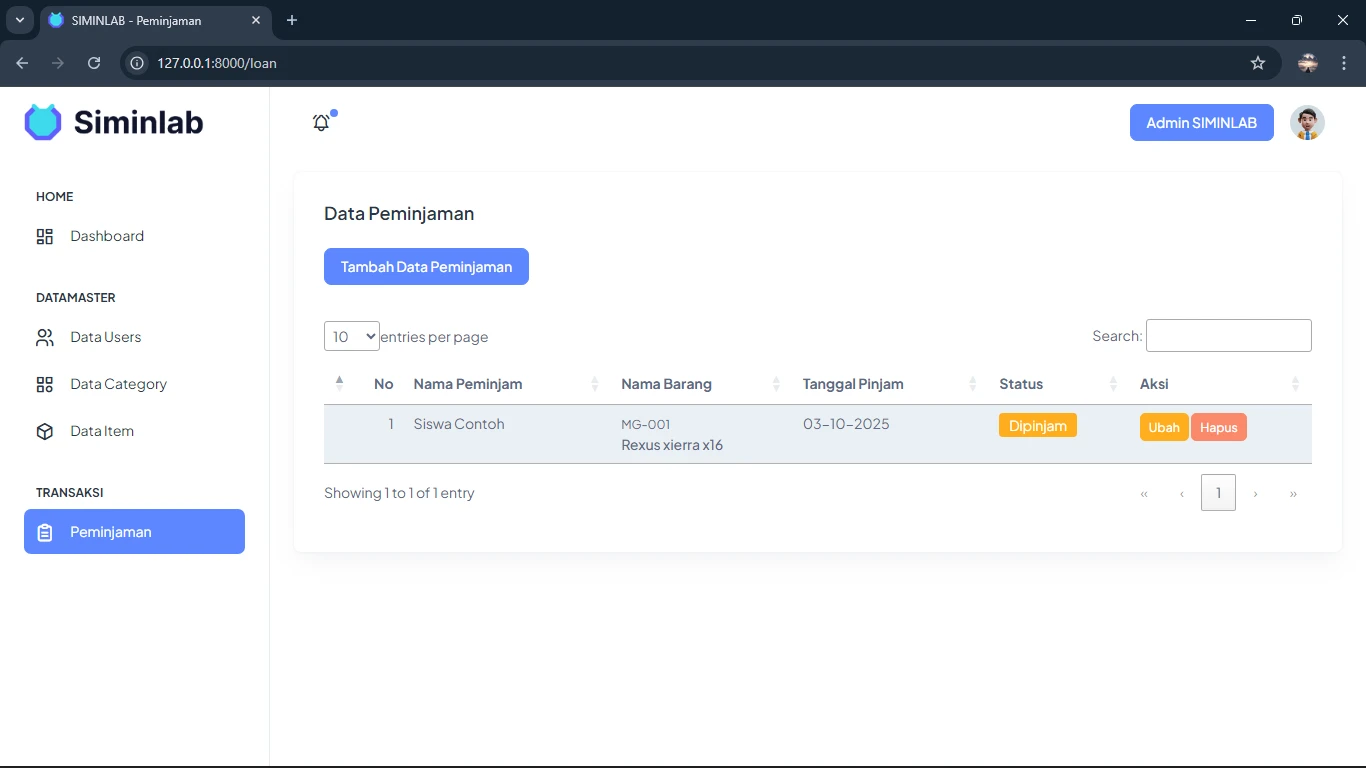Open Dashboard from the sidebar
Screen dimensions: 1366x768
tap(106, 236)
